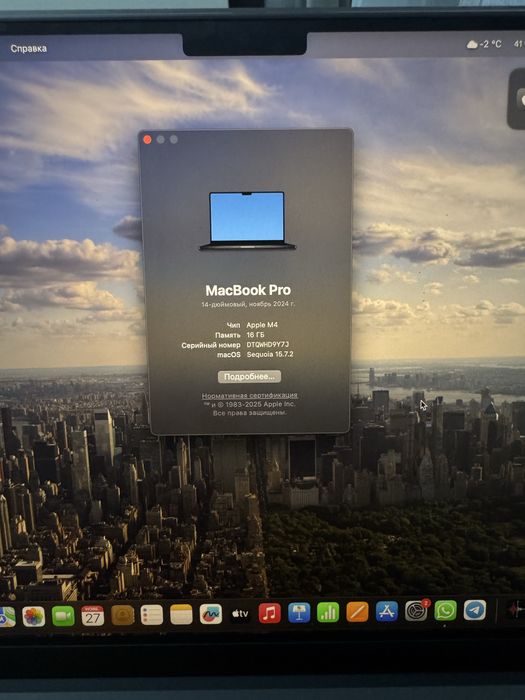Click the Память label

[228, 335]
